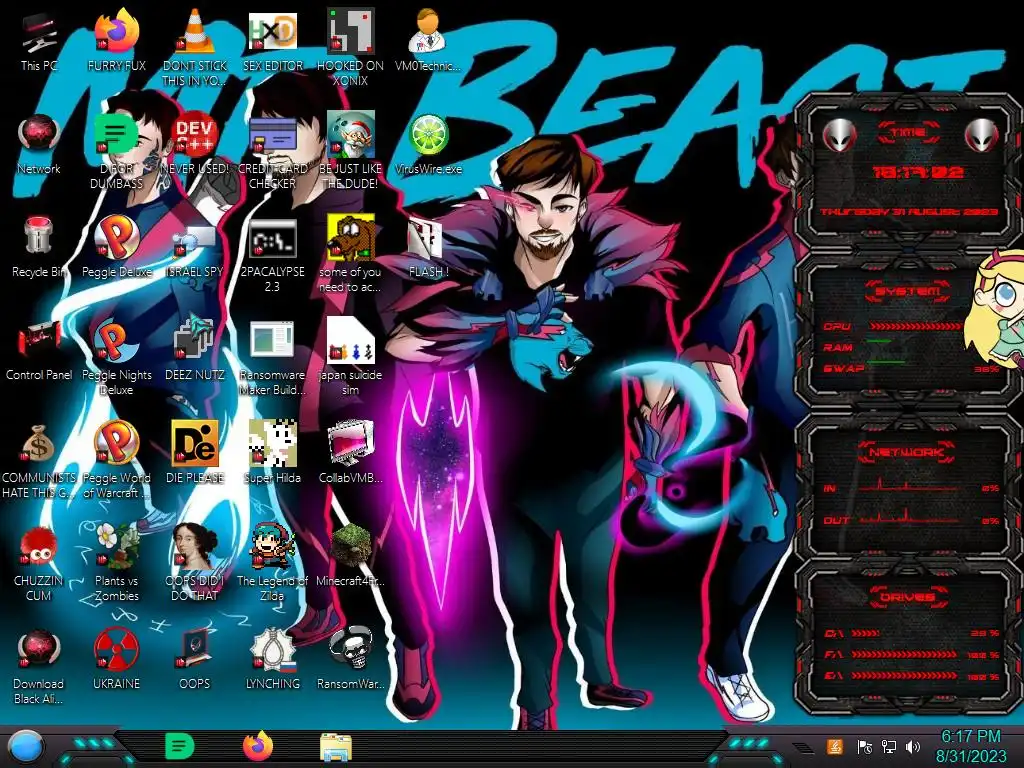Open the This PC desktop icon
The image size is (1024, 768).
click(39, 33)
